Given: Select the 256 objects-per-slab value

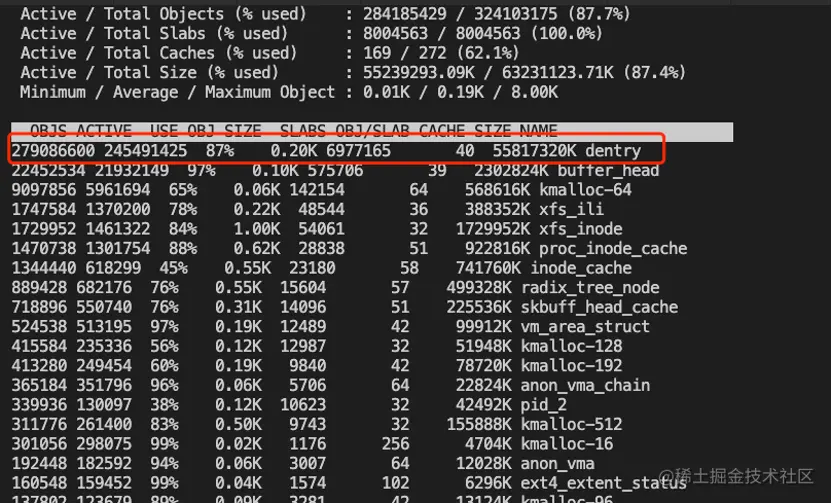Looking at the screenshot, I should coord(395,444).
